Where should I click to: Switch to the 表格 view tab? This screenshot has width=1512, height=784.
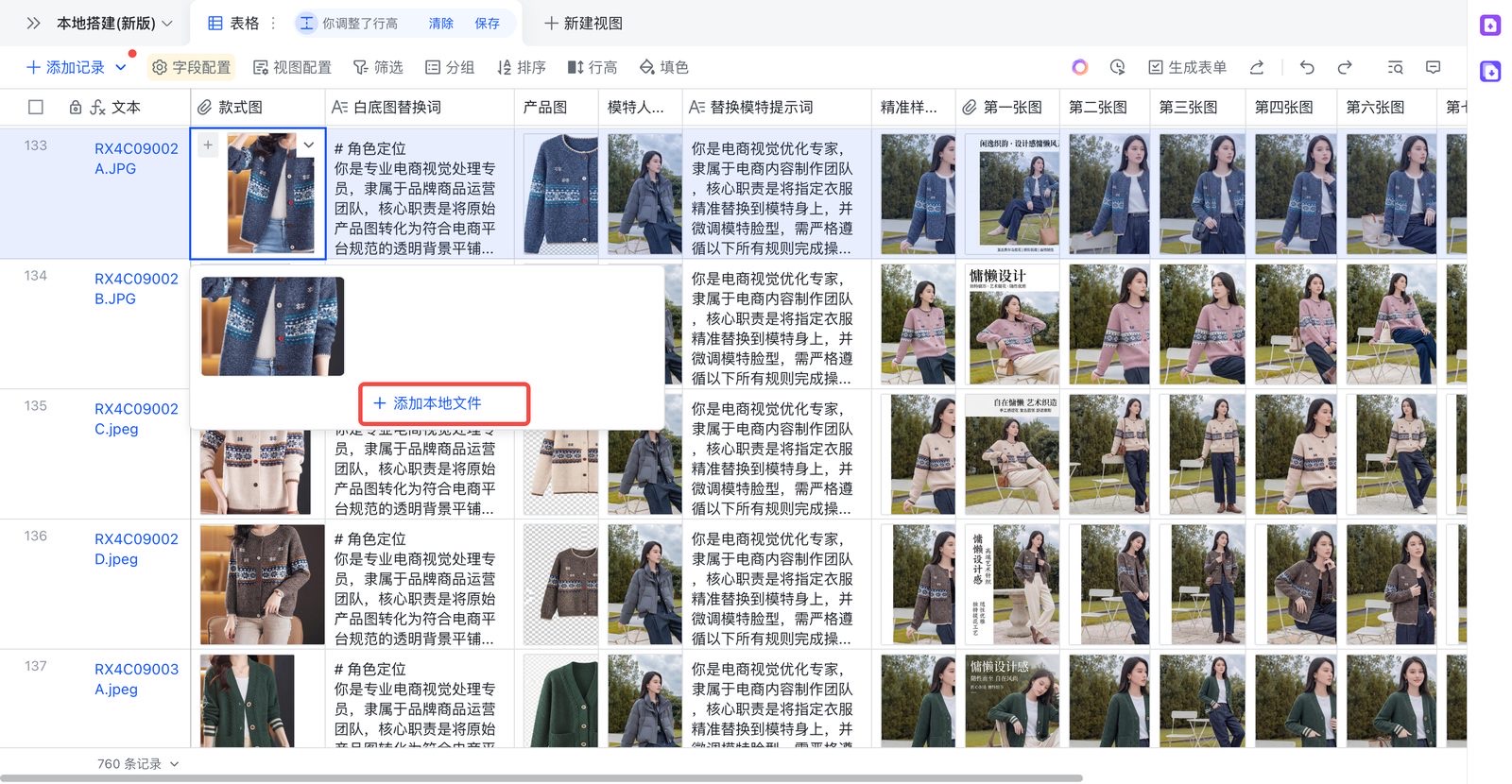coord(233,24)
